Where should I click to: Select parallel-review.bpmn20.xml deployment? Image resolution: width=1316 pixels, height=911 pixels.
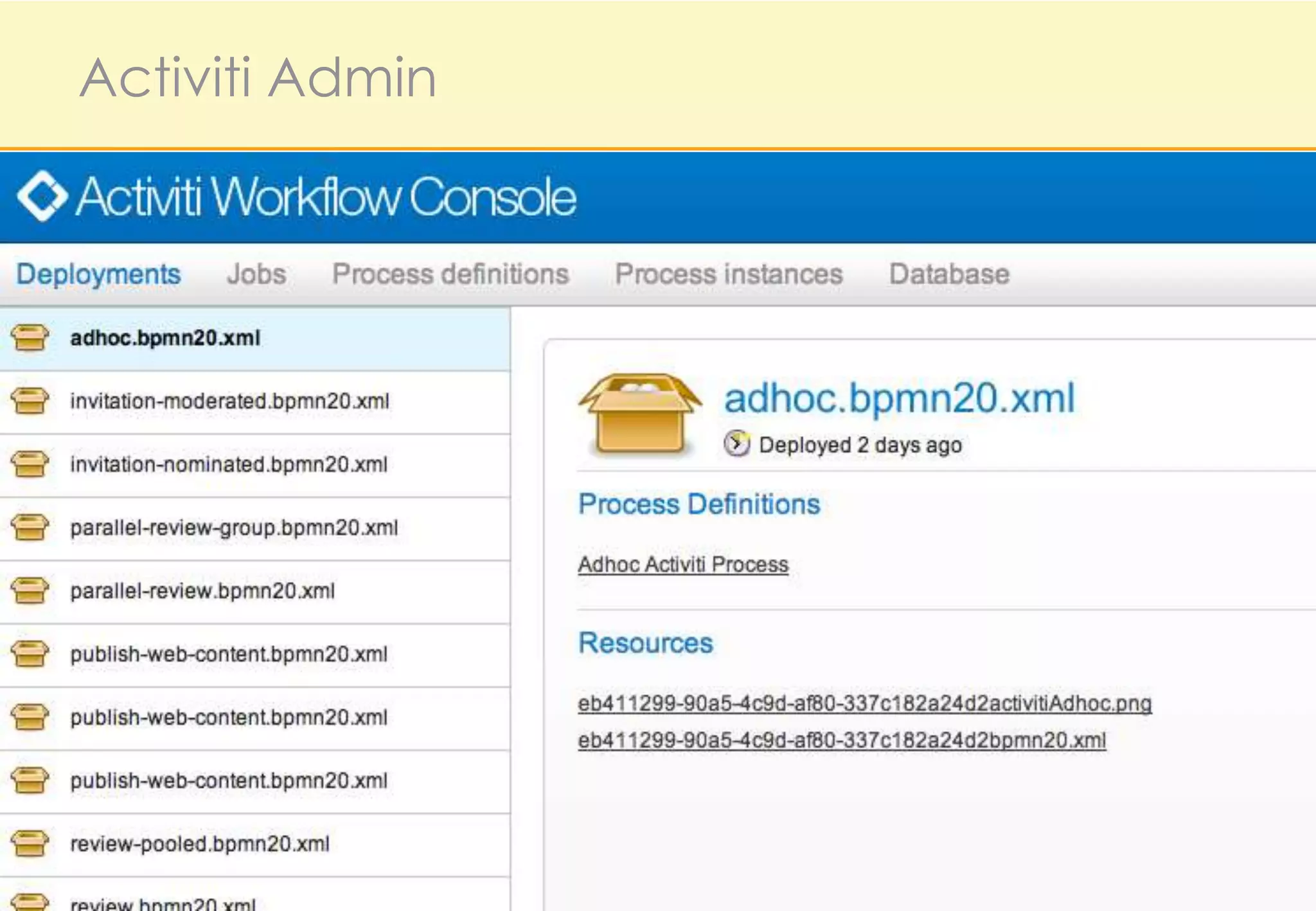click(x=255, y=592)
